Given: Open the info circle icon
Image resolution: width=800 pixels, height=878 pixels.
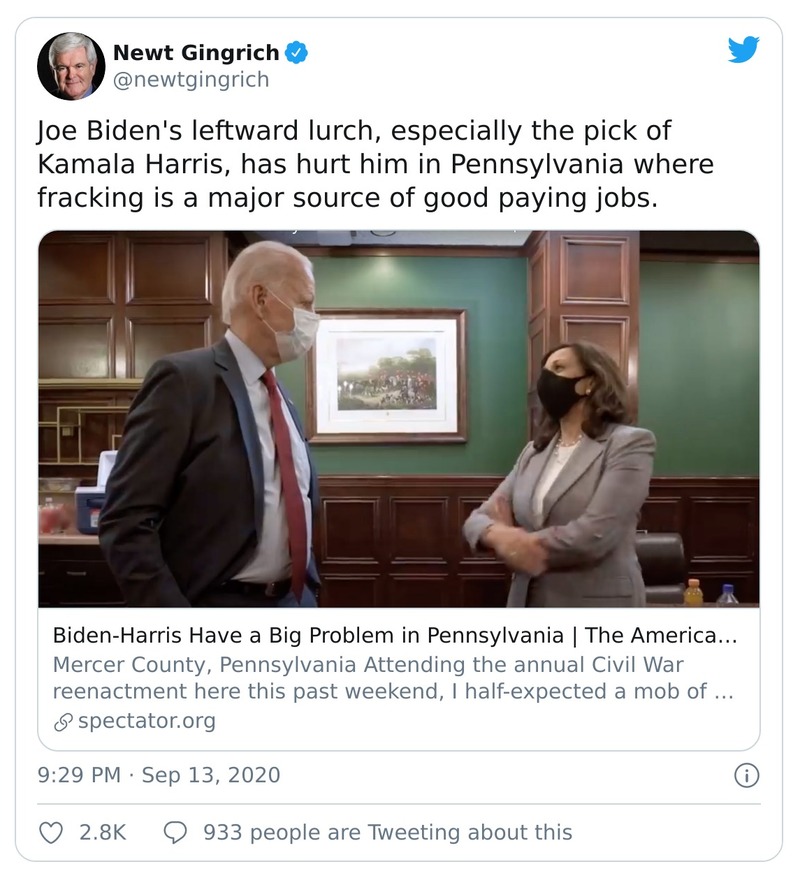Looking at the screenshot, I should pos(746,775).
